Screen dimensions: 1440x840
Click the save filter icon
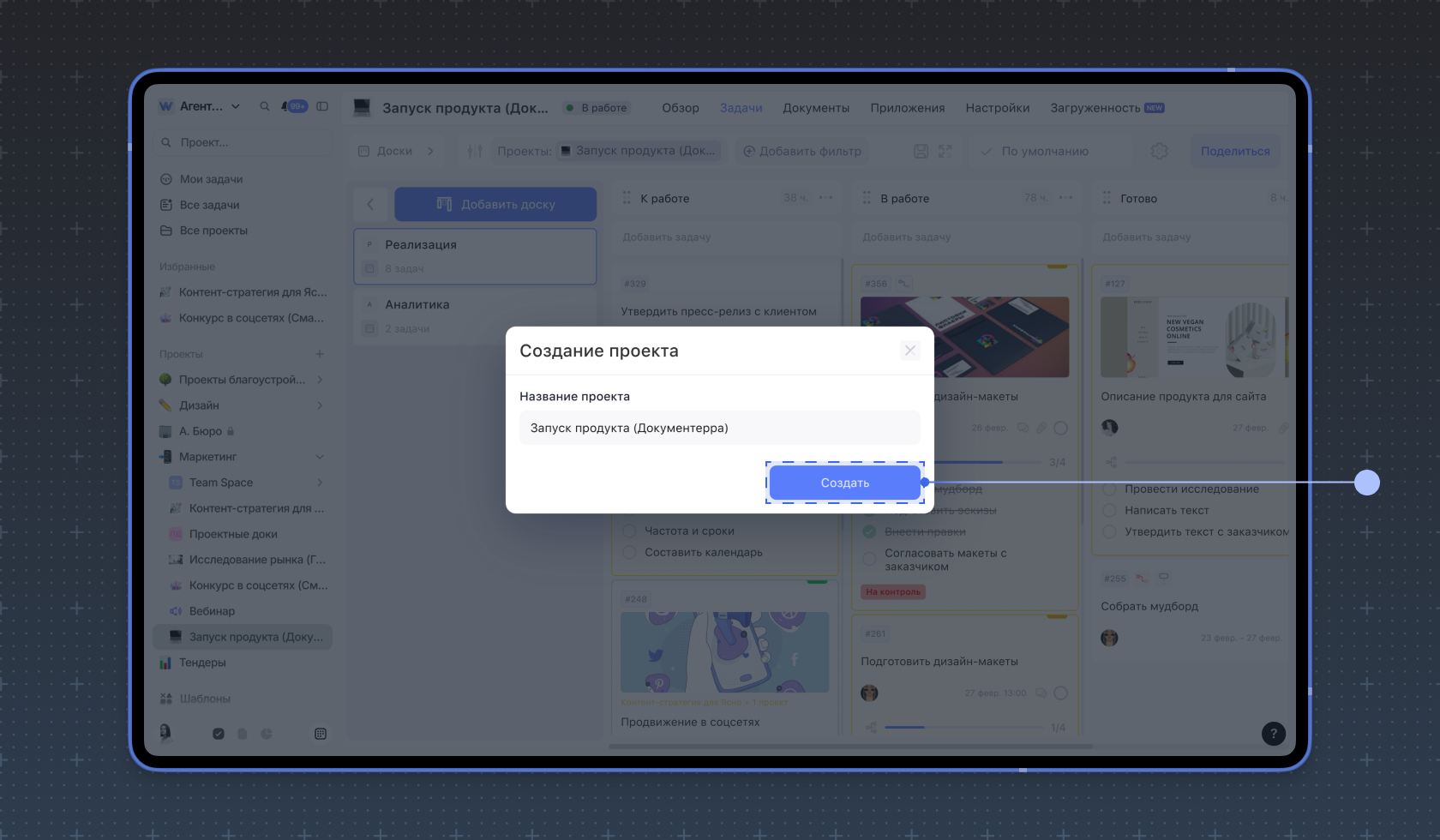coord(921,151)
